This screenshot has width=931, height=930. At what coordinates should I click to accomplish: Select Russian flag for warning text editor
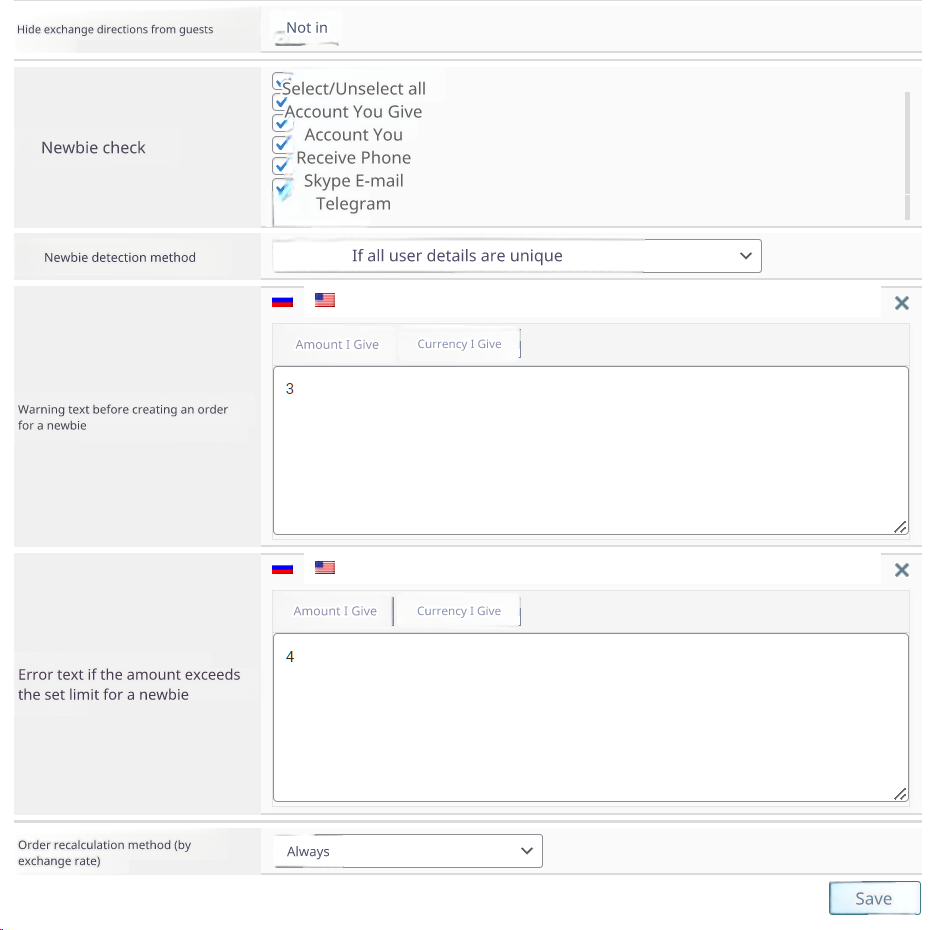click(282, 300)
